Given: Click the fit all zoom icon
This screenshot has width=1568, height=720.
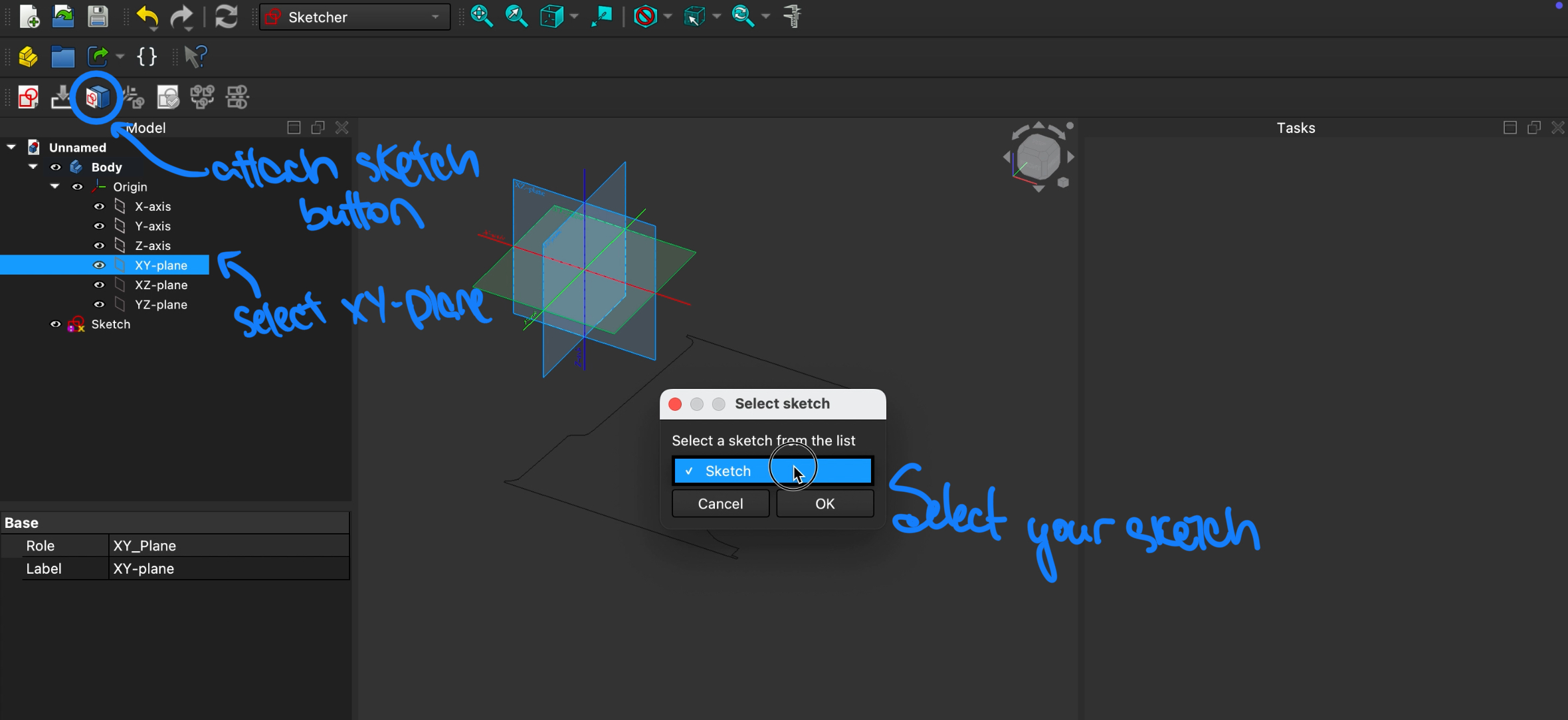Looking at the screenshot, I should [481, 17].
